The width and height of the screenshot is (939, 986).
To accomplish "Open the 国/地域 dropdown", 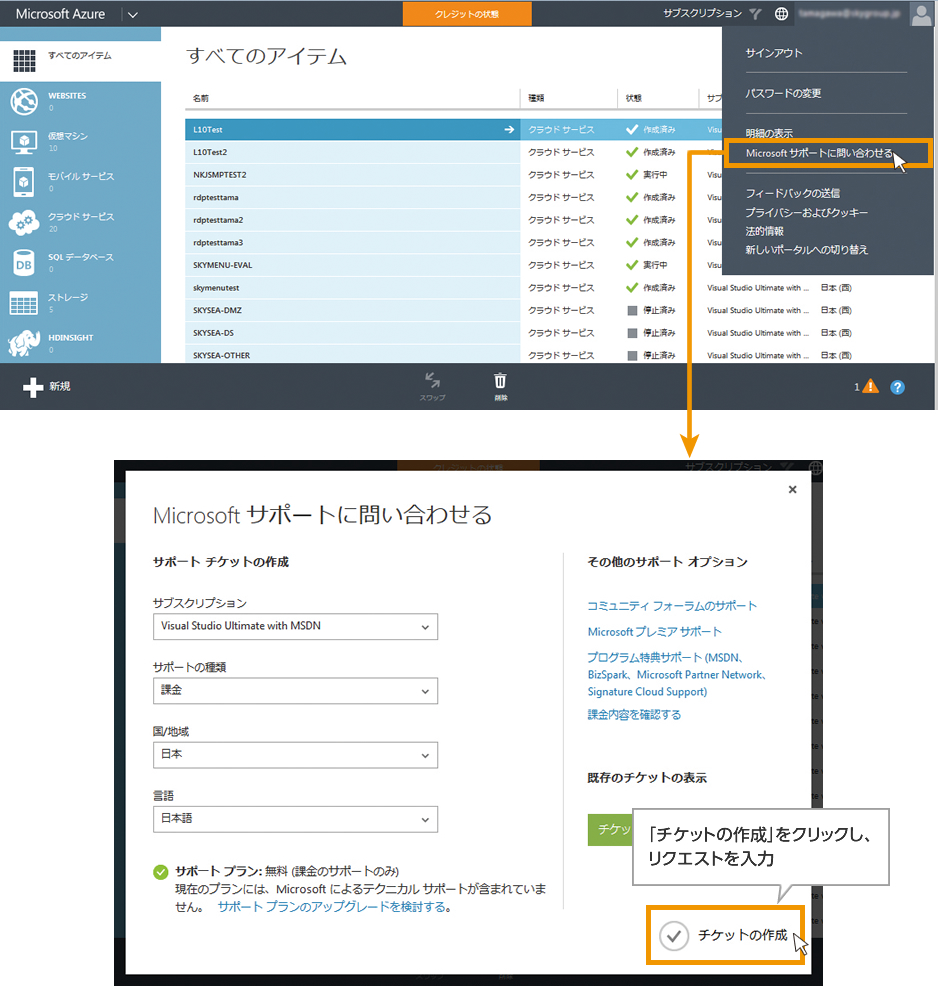I will [295, 755].
